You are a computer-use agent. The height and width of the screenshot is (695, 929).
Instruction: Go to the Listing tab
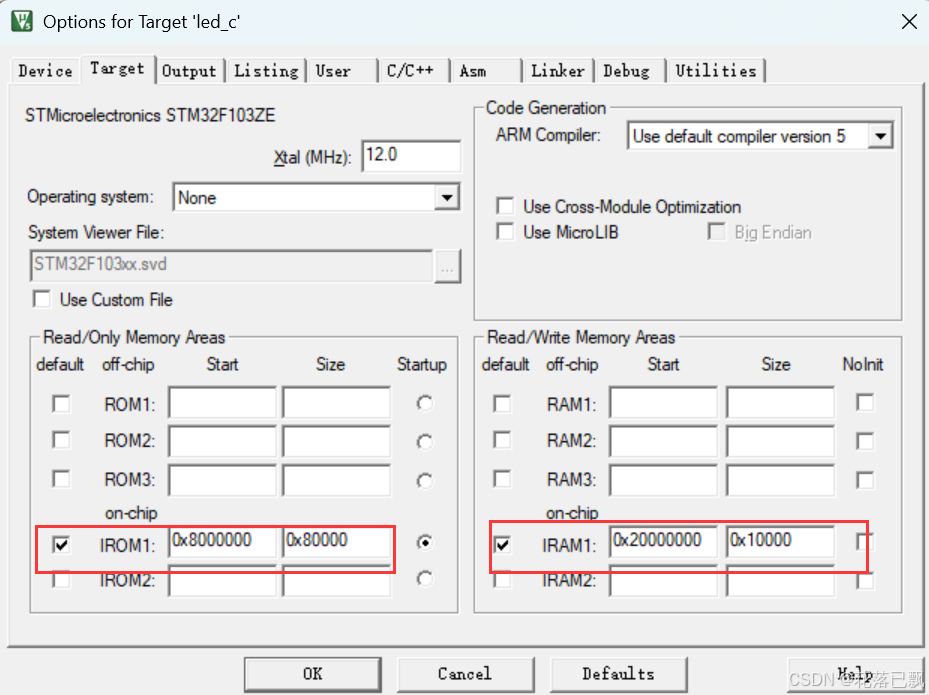coord(266,71)
